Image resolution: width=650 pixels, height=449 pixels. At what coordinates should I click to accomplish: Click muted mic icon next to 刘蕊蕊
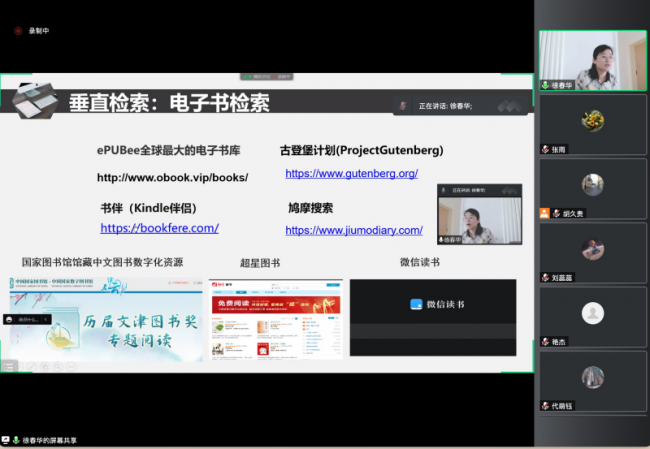coord(546,277)
